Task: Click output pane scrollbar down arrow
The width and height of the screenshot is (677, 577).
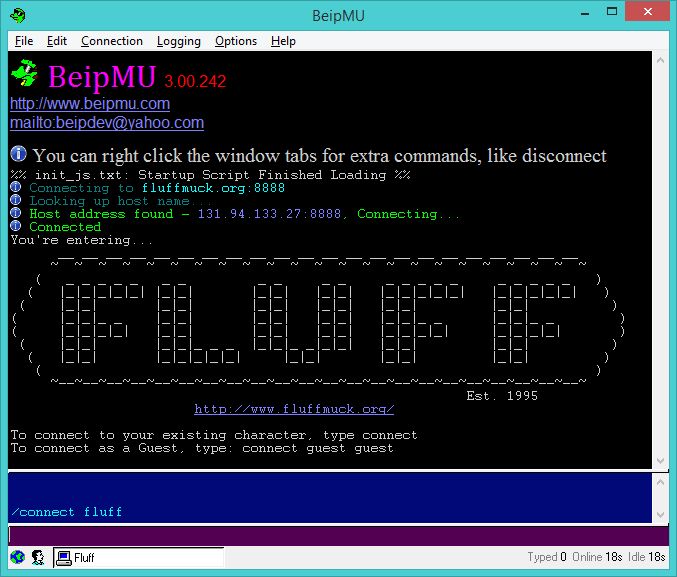Action: [x=660, y=460]
